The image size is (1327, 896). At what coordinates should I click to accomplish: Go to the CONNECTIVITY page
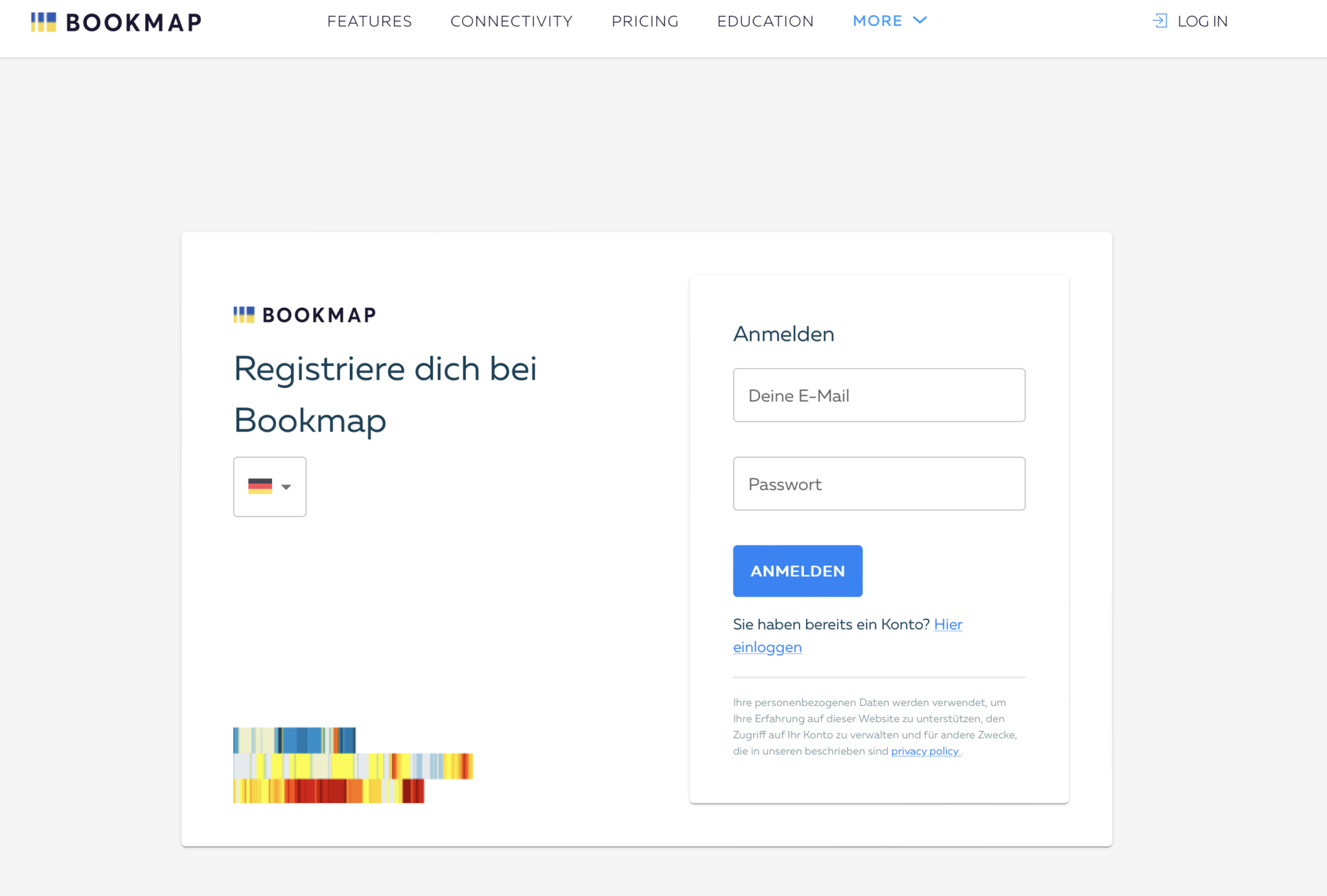click(x=511, y=21)
